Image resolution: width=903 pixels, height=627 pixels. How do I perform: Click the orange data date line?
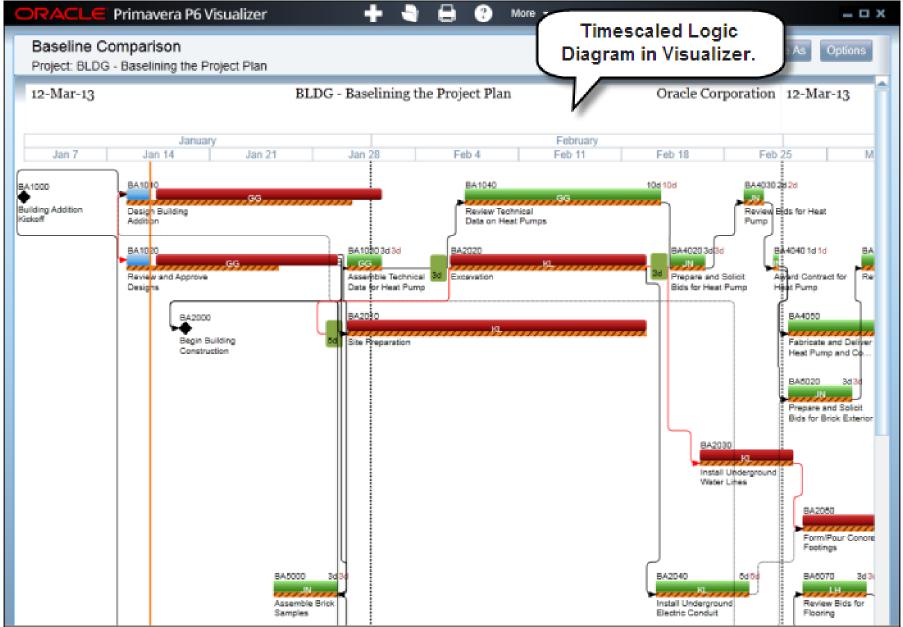(150, 392)
